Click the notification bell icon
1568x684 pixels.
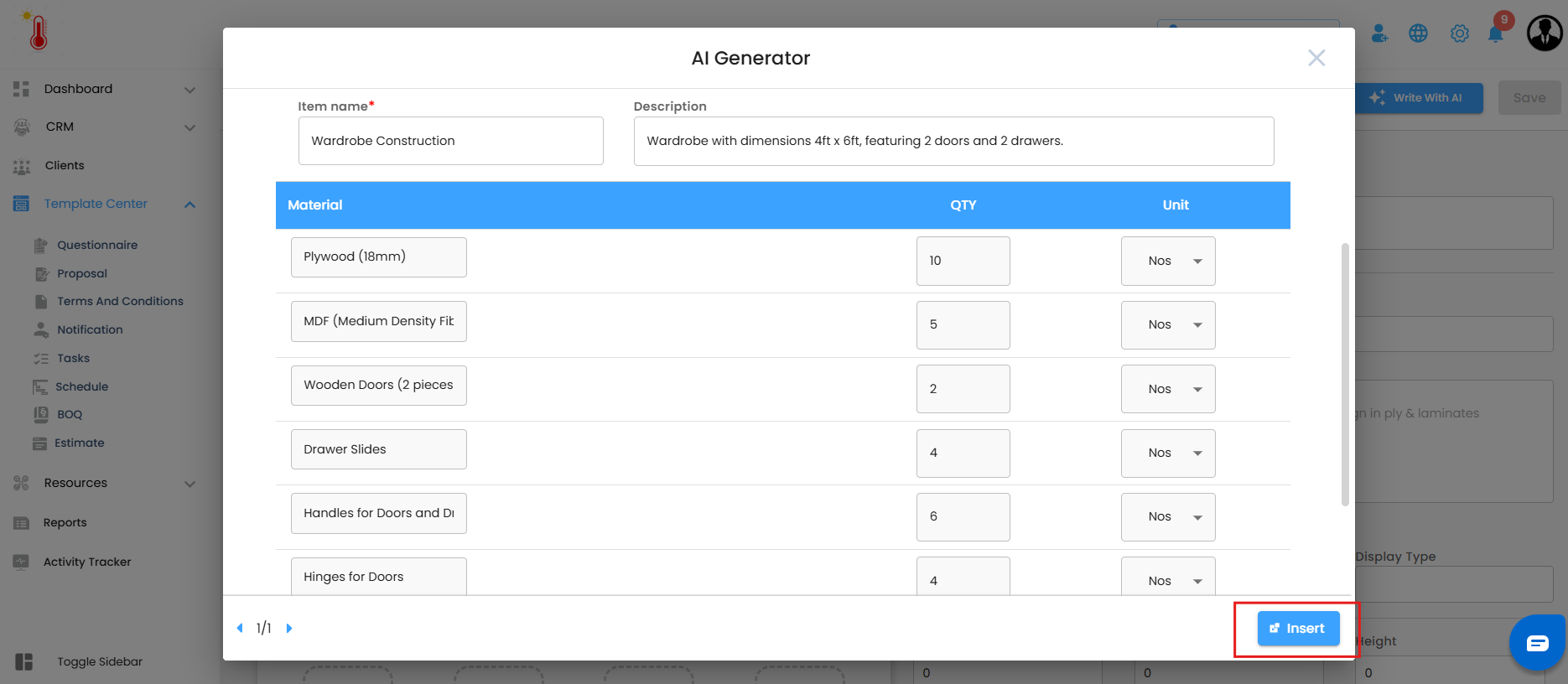point(1495,34)
